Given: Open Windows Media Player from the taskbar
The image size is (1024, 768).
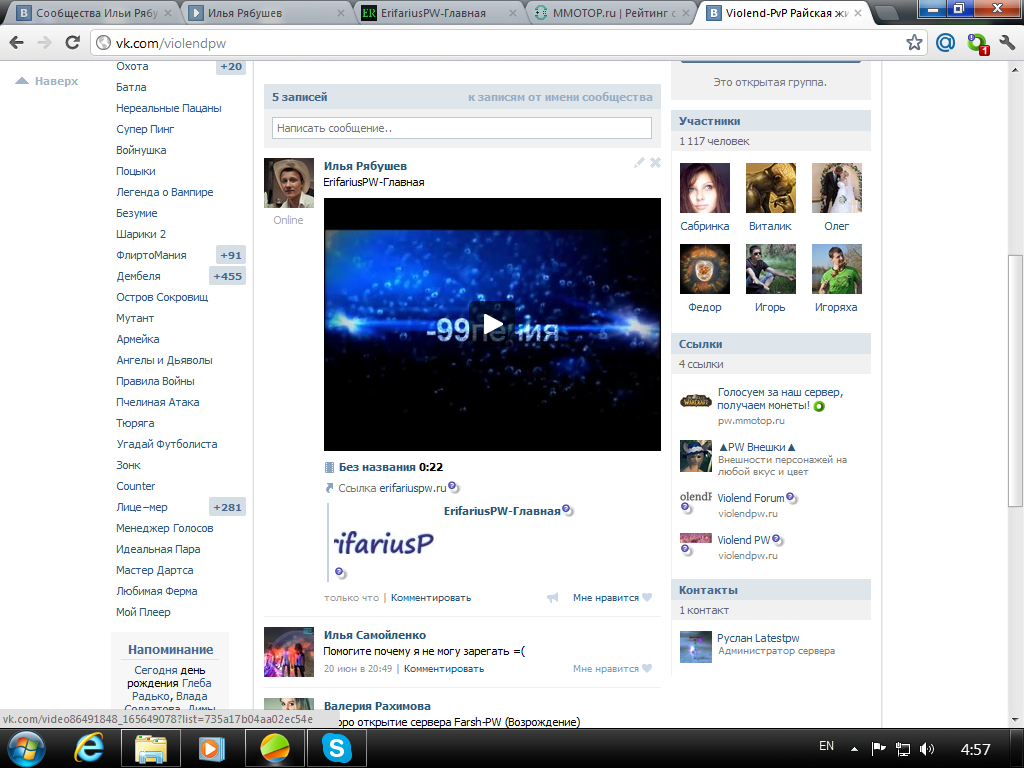Looking at the screenshot, I should (x=211, y=748).
